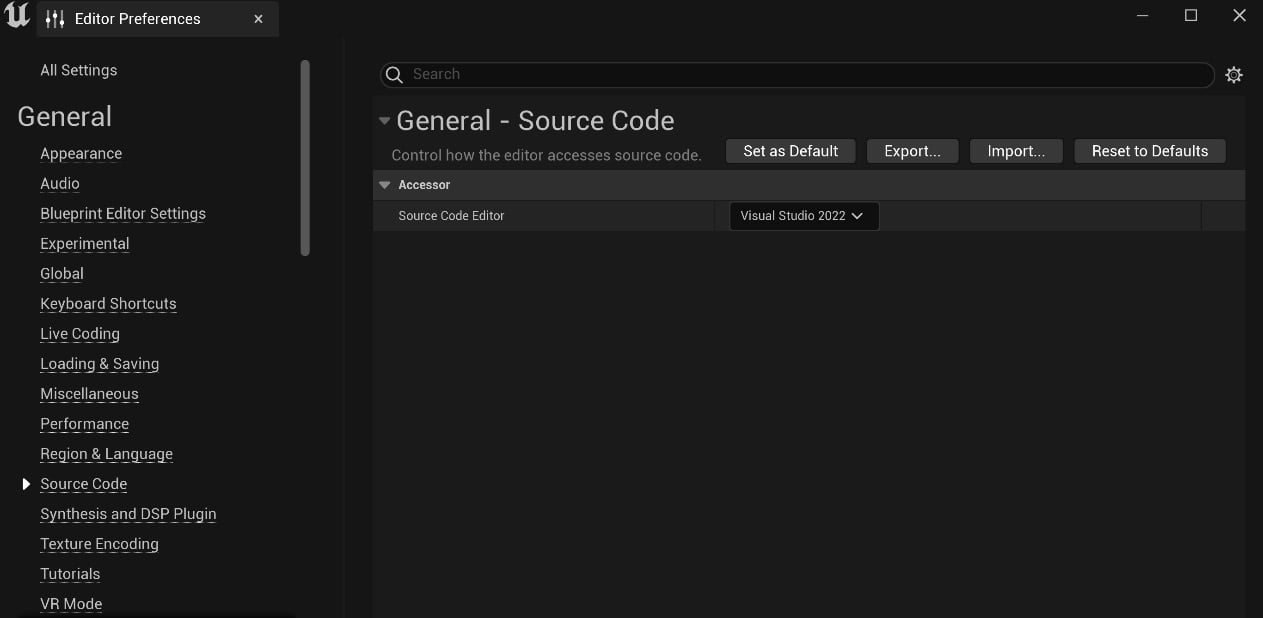Click the Import... button
1263x618 pixels.
click(x=1016, y=151)
